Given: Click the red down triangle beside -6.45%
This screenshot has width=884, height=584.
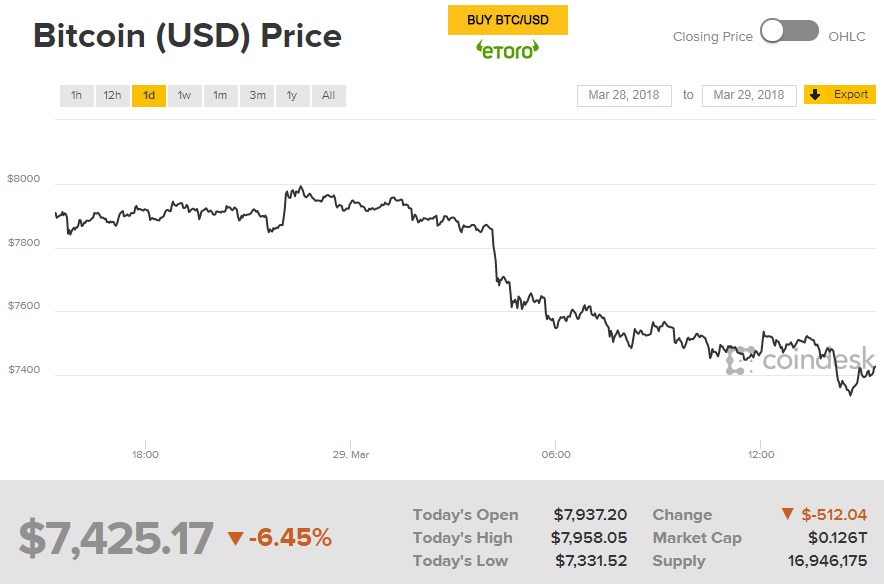Looking at the screenshot, I should click(233, 537).
